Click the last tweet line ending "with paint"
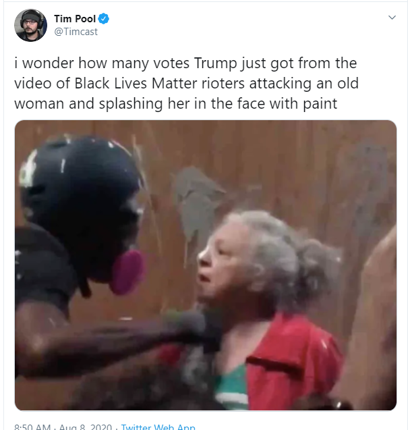 coord(176,104)
